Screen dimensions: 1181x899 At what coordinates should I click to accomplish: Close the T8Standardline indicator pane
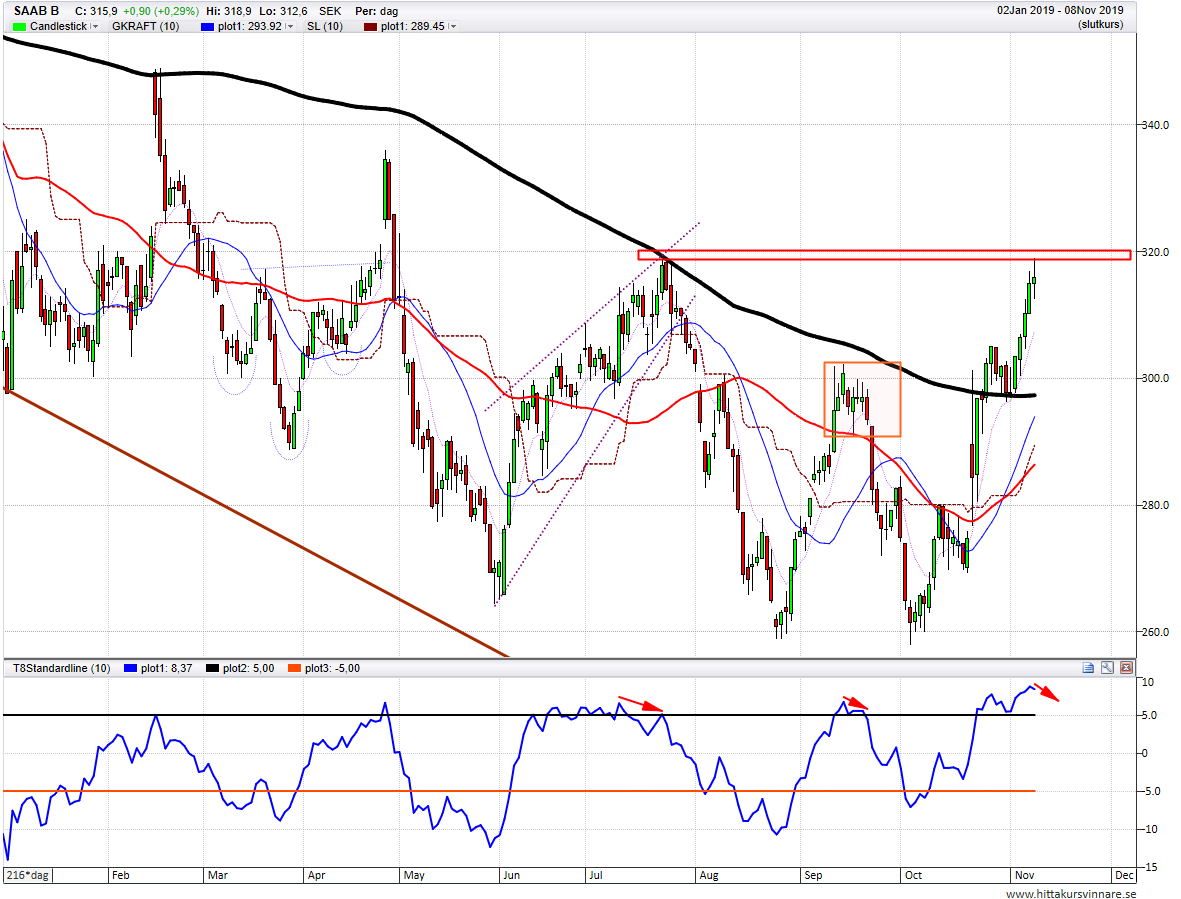coord(1126,667)
